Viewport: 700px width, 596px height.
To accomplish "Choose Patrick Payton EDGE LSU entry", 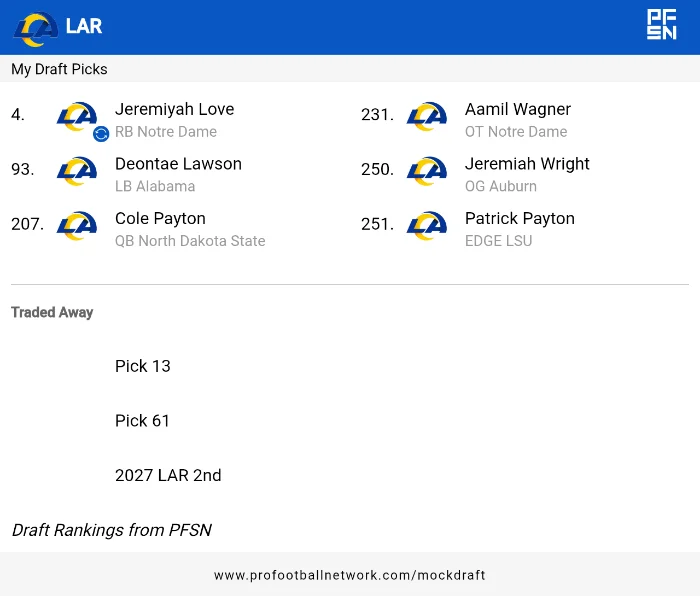I will point(519,229).
